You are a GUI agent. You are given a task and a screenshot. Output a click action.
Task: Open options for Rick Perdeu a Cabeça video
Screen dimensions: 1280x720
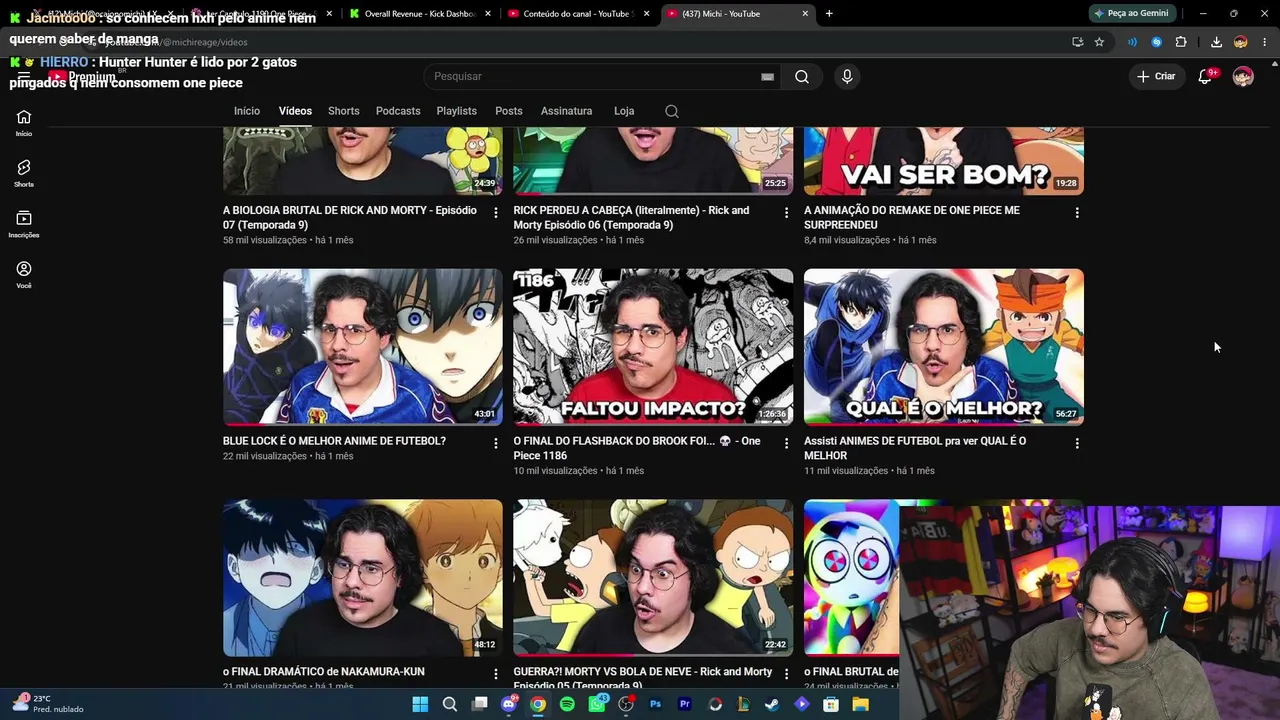(x=786, y=212)
